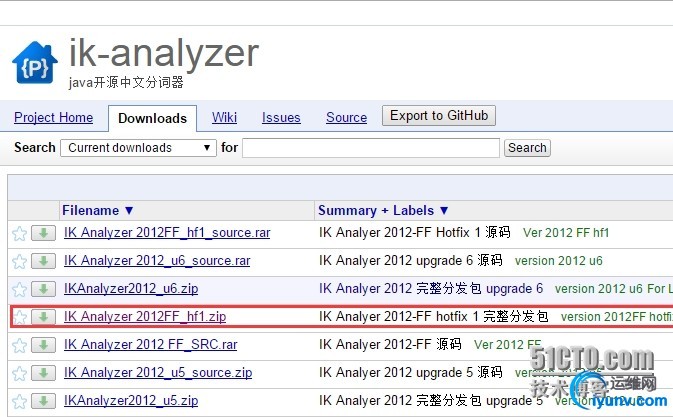Screen dimensions: 673x417
Task: Click the Export to GitHub button
Action: click(x=439, y=116)
